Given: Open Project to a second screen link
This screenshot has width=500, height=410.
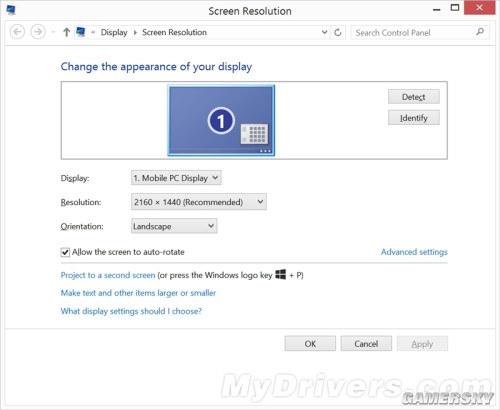Looking at the screenshot, I should point(108,275).
